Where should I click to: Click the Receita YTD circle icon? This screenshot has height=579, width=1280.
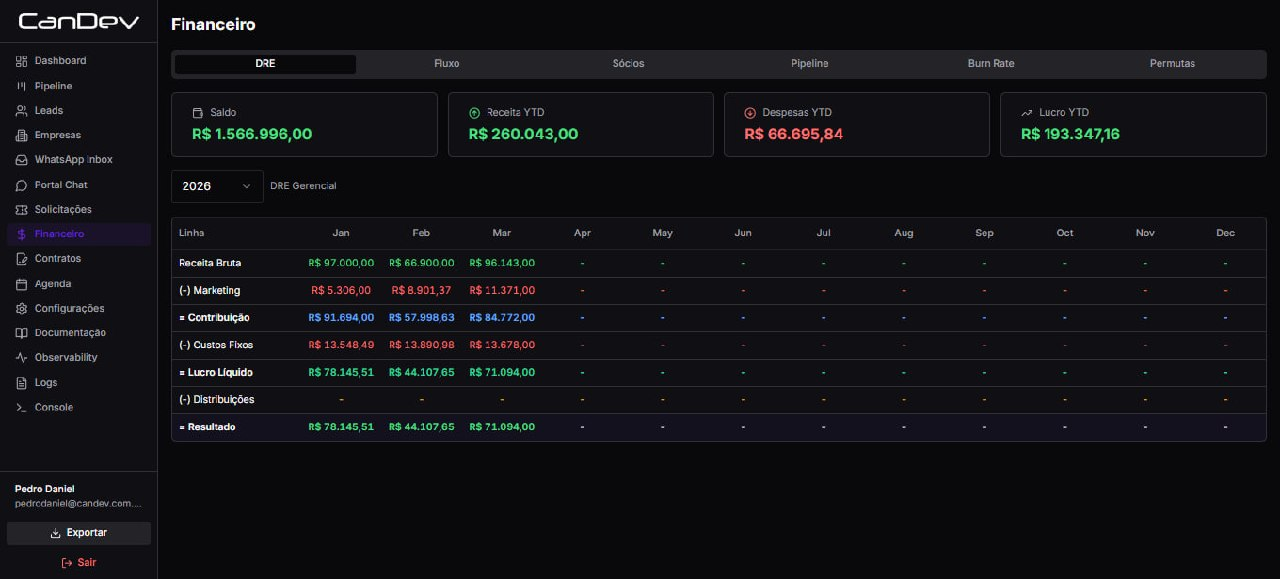click(473, 112)
